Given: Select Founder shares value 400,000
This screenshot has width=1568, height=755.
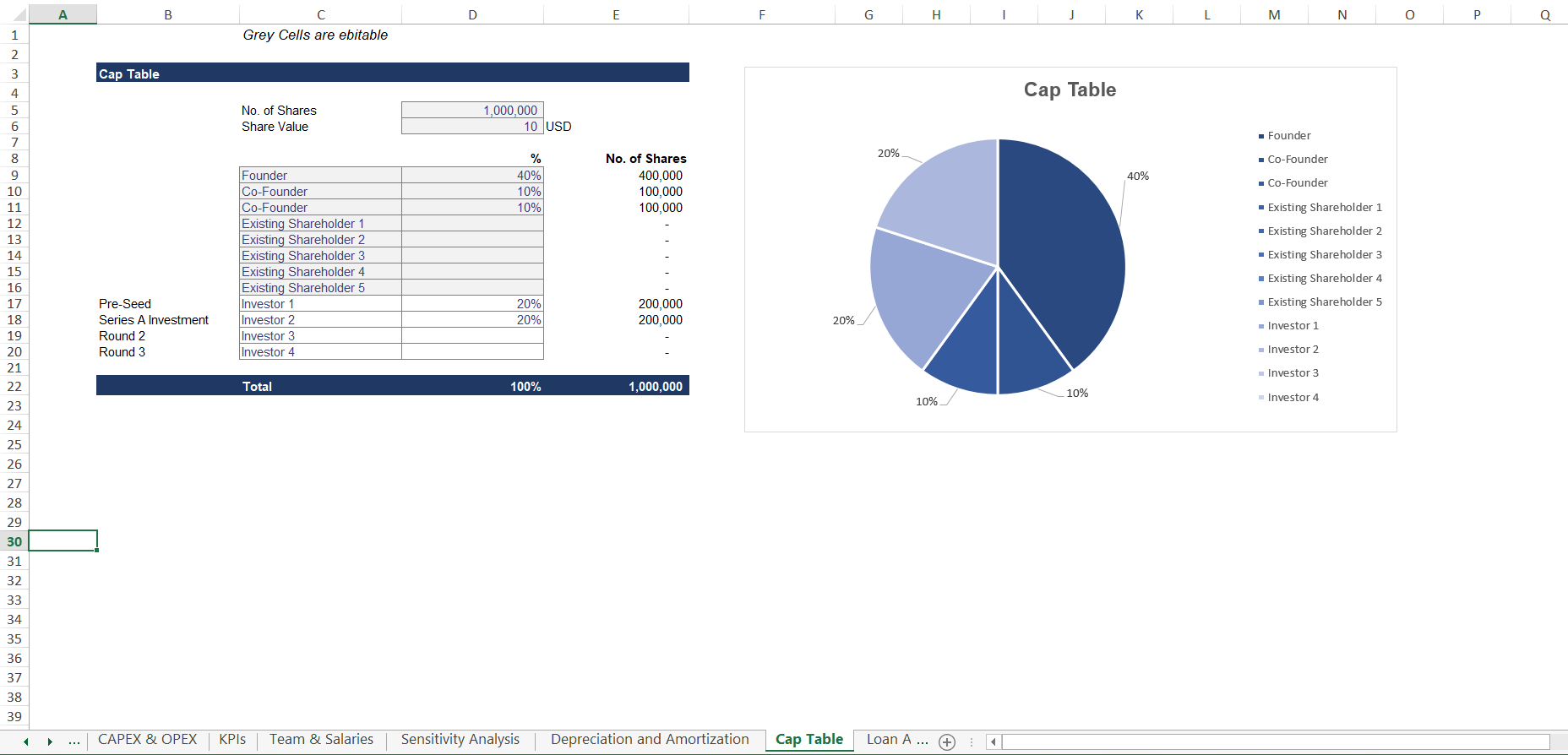Looking at the screenshot, I should coord(660,176).
